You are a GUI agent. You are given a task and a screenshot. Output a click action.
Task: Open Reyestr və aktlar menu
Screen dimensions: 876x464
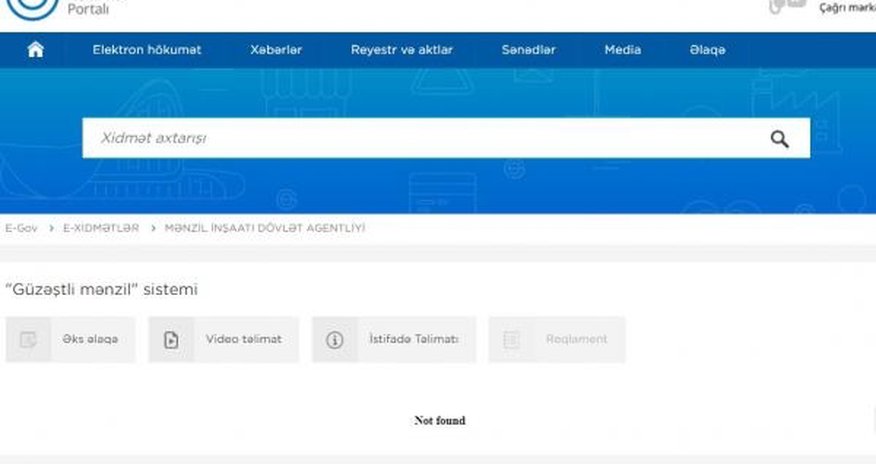coord(402,50)
